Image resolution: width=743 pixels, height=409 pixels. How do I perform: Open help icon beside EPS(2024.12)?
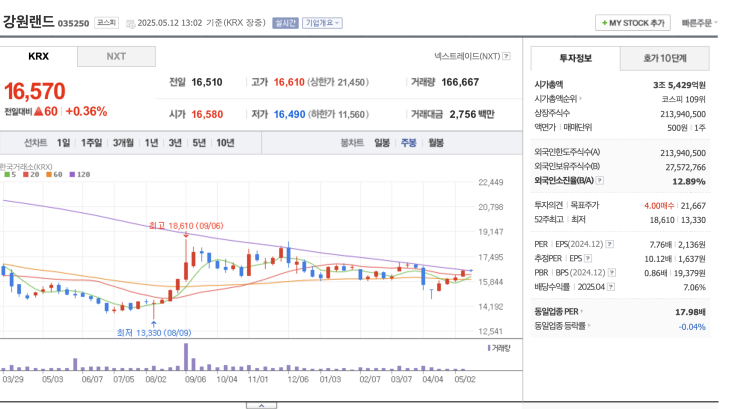pyautogui.click(x=610, y=244)
